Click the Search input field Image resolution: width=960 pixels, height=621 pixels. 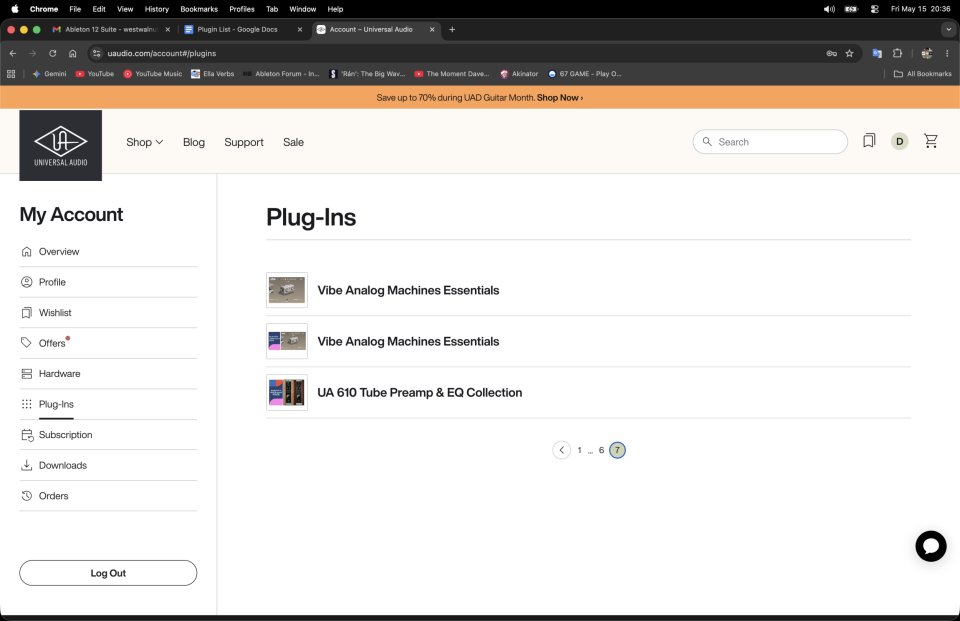pos(770,141)
